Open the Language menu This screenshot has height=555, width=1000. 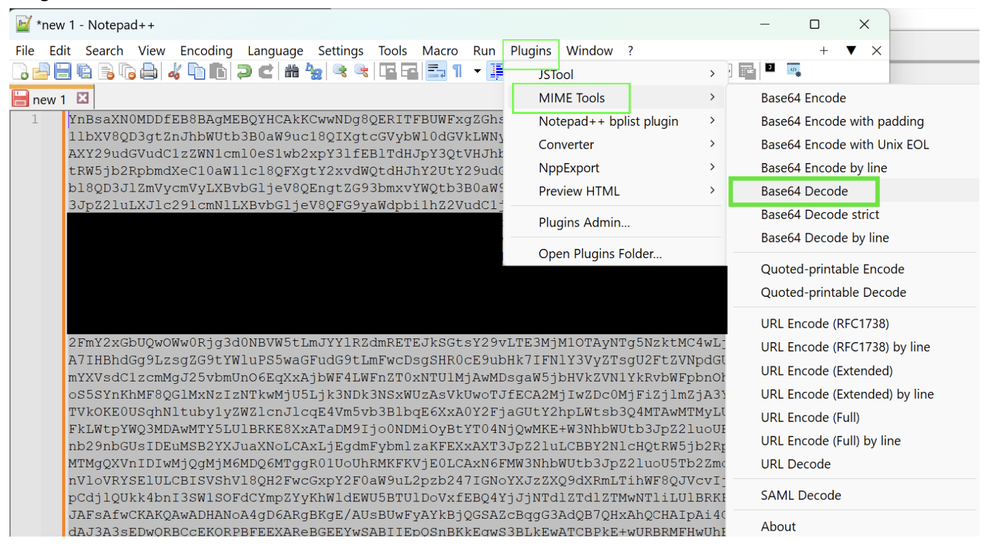(275, 50)
